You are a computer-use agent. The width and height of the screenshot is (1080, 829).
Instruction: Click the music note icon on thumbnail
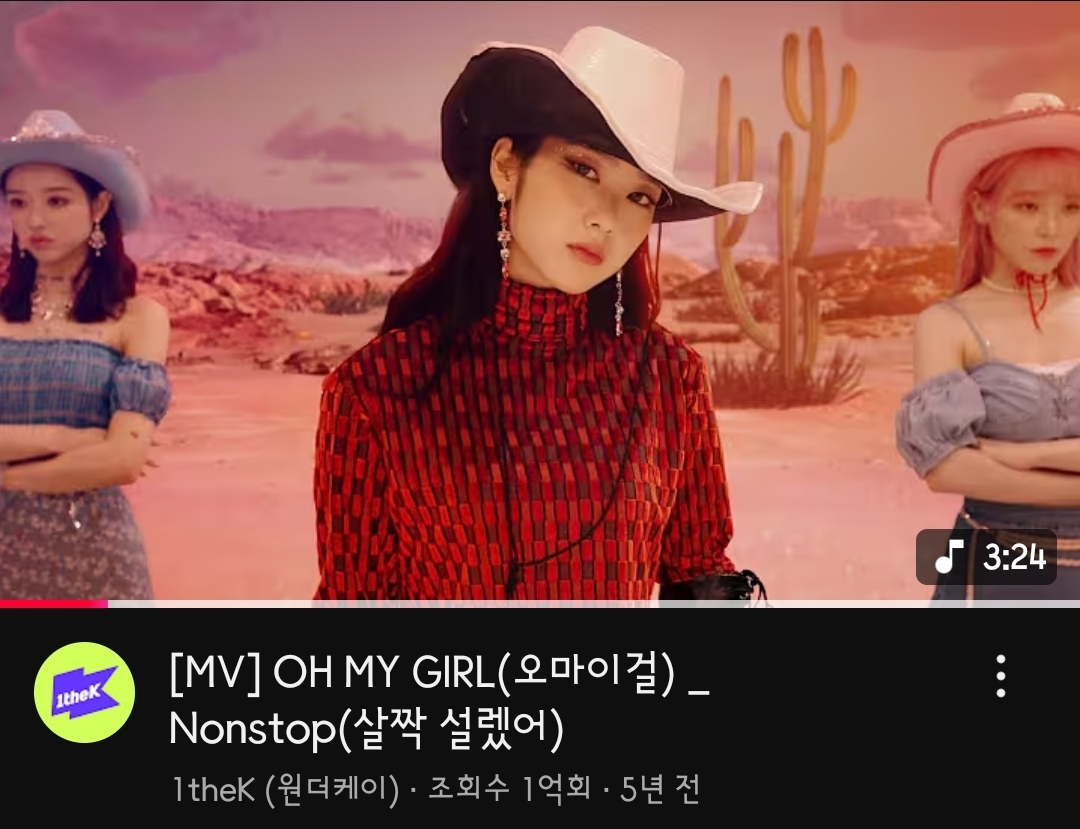pos(948,556)
